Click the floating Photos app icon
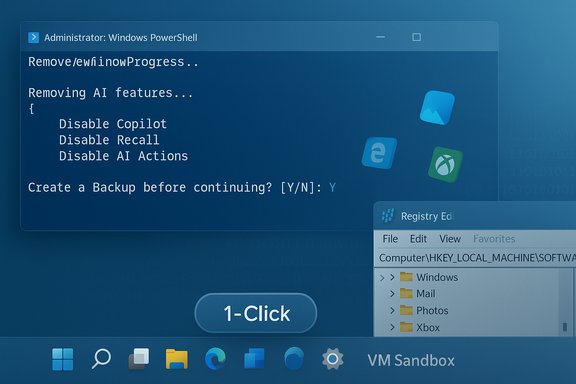Screen dimensions: 576x384 click(x=437, y=108)
